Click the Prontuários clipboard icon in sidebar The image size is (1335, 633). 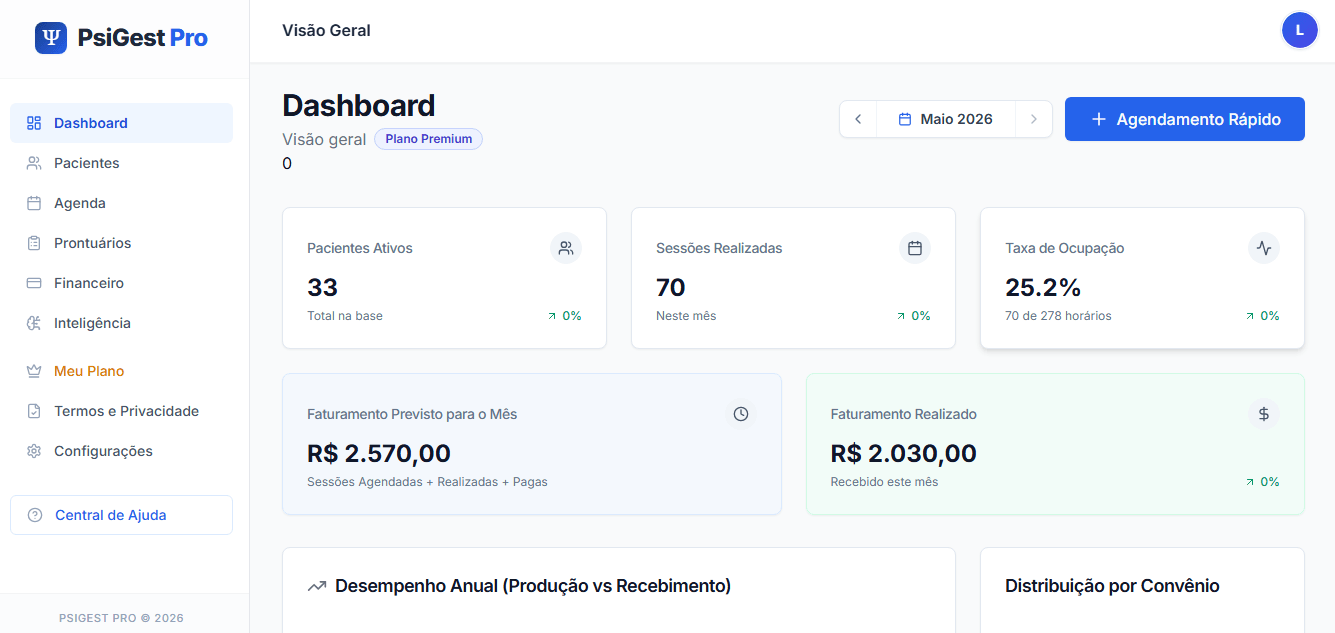click(x=34, y=243)
